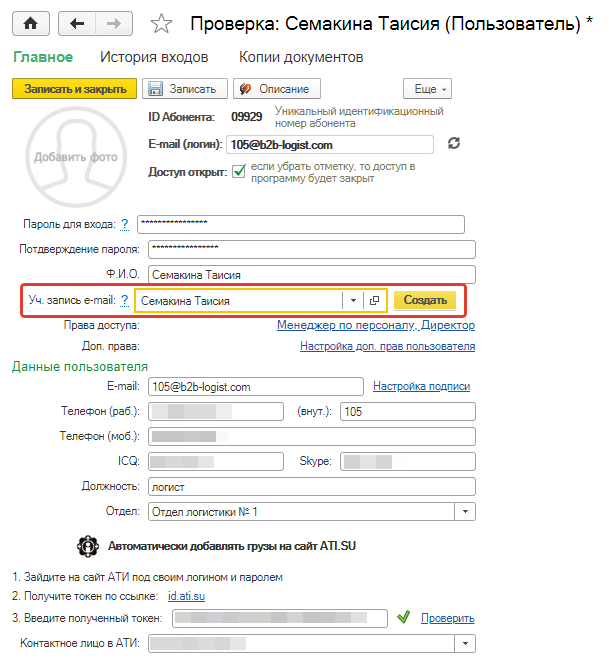Screen dimensions: 609x671
Task: Go to the home page icon
Action: (x=31, y=23)
